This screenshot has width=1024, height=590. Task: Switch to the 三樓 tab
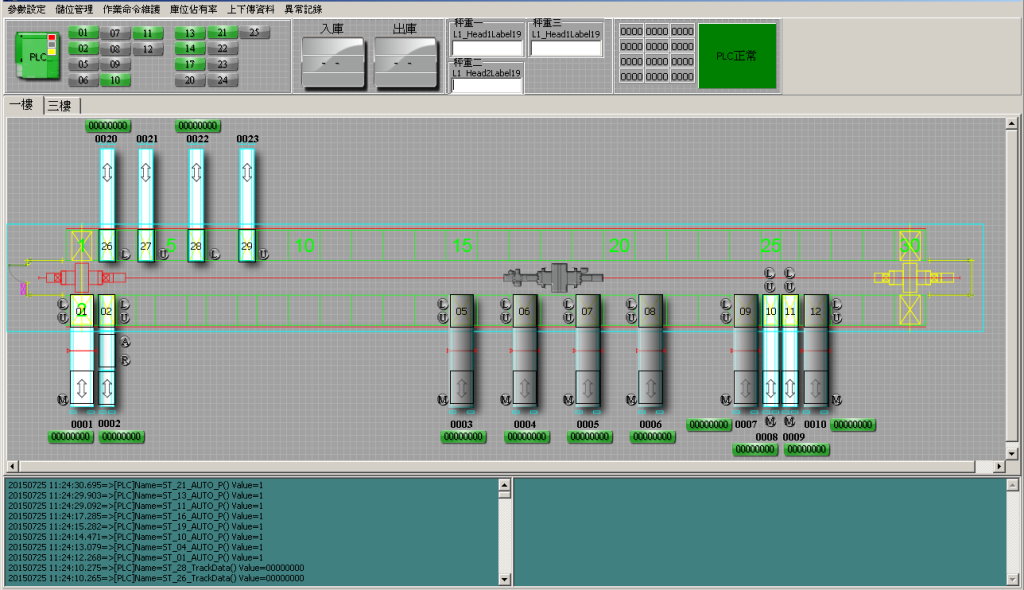pyautogui.click(x=60, y=106)
